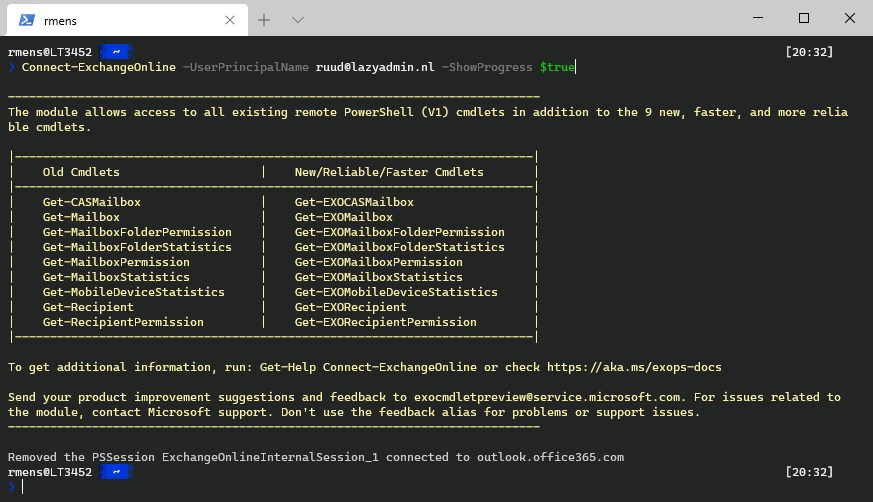Click Get-Help Connect-ExchangeOnline text

(x=368, y=367)
